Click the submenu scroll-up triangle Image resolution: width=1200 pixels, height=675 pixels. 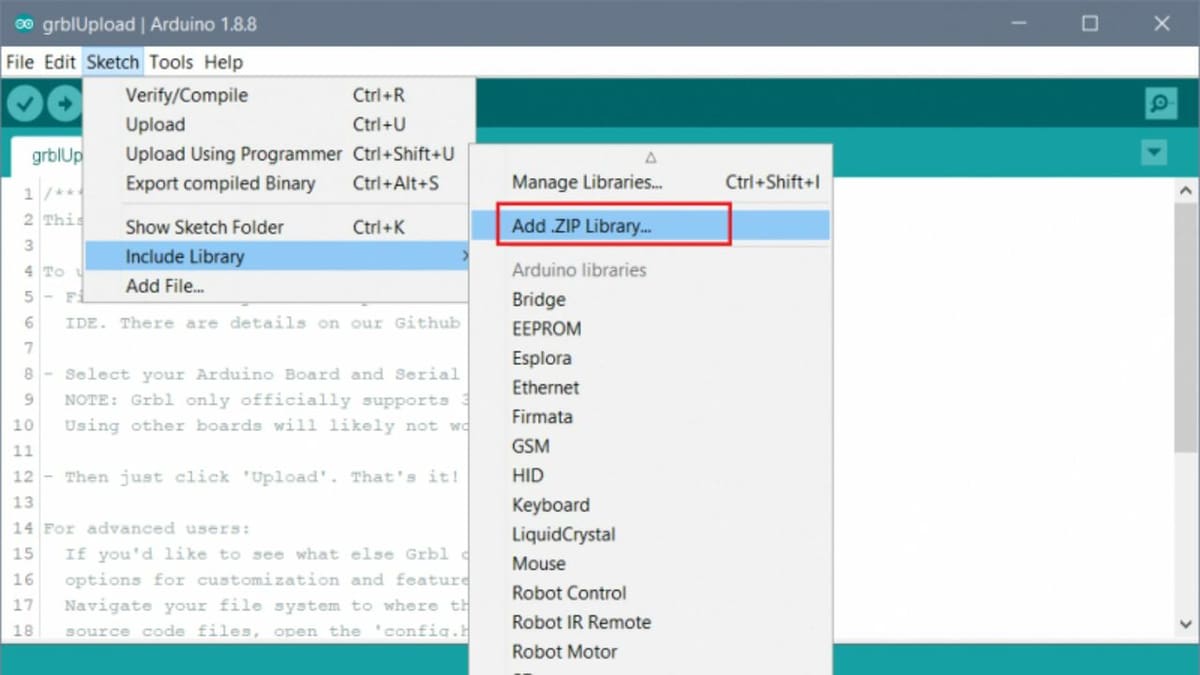[651, 157]
